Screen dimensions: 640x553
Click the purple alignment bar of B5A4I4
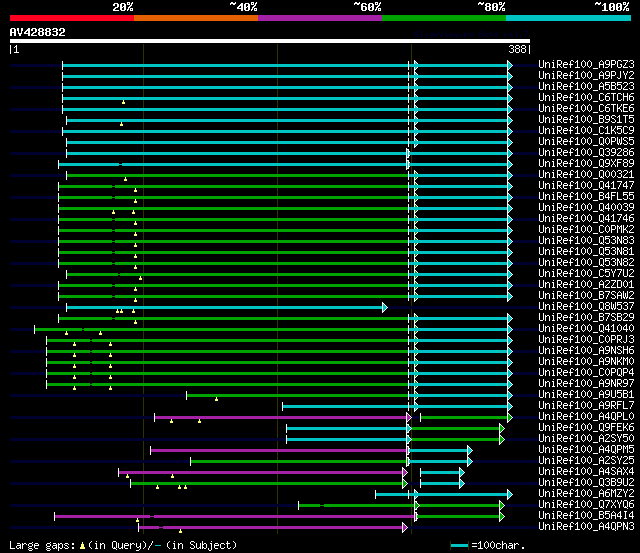235,517
